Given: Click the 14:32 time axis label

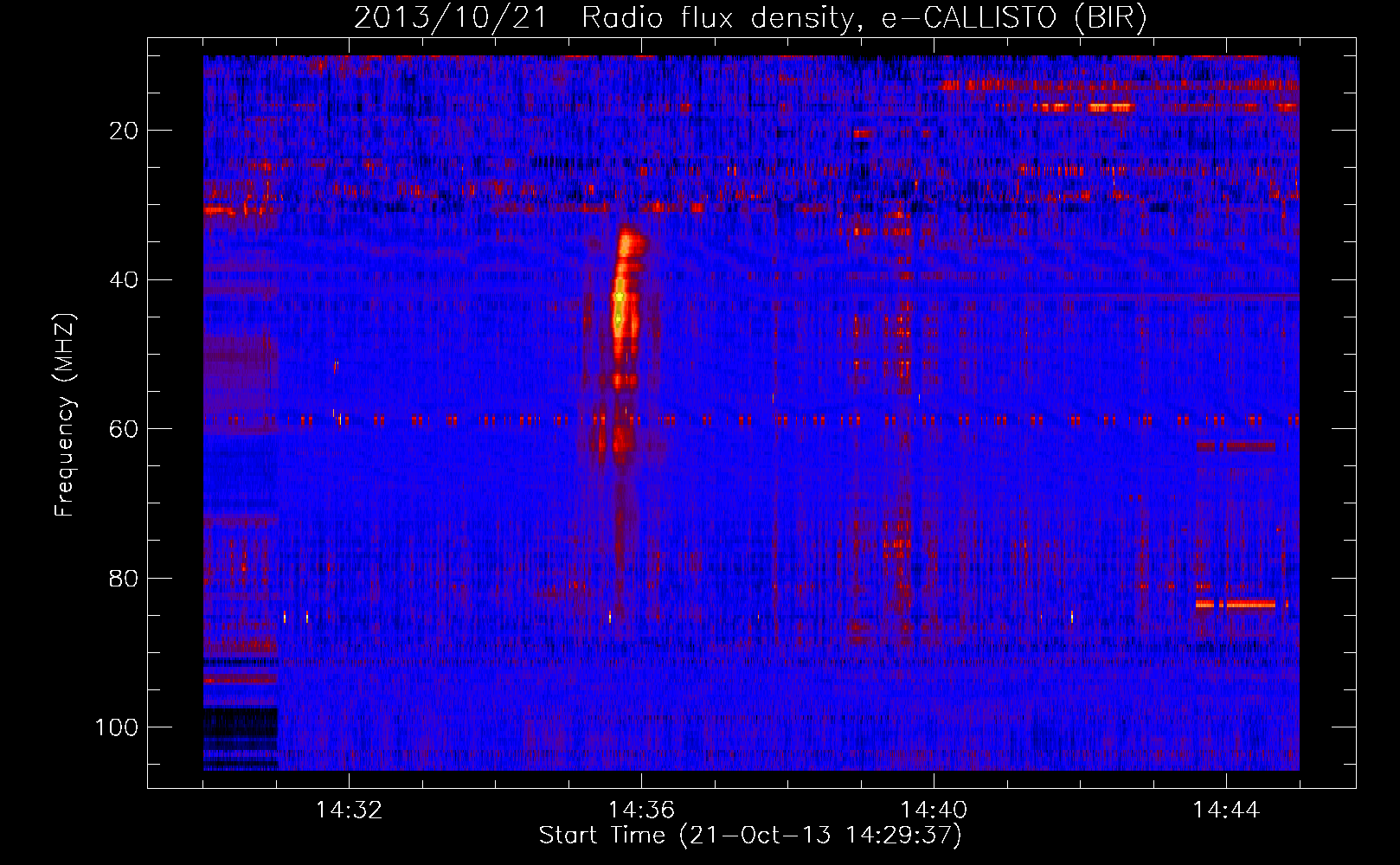Looking at the screenshot, I should pyautogui.click(x=349, y=811).
